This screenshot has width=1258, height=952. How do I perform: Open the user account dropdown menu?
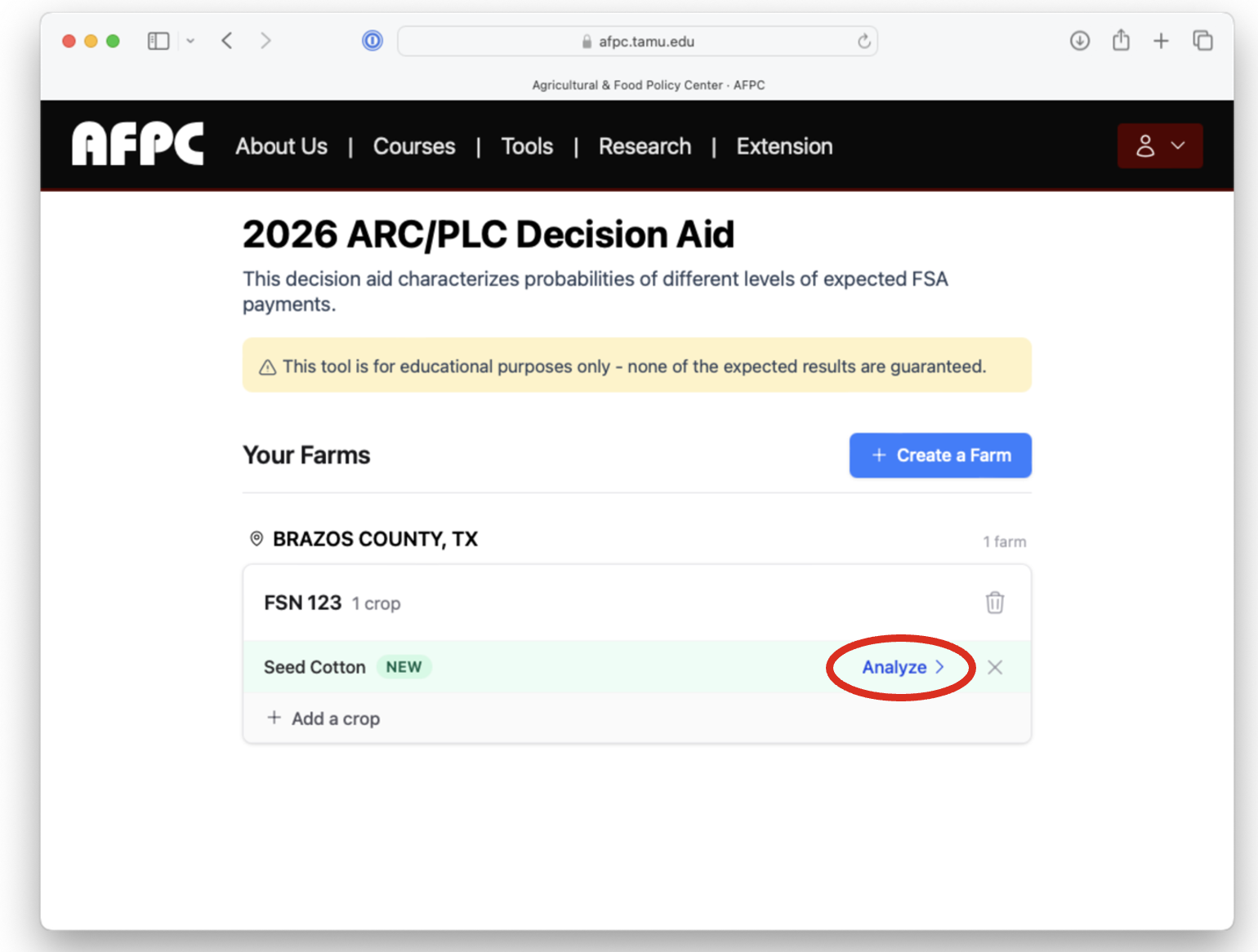(1159, 146)
